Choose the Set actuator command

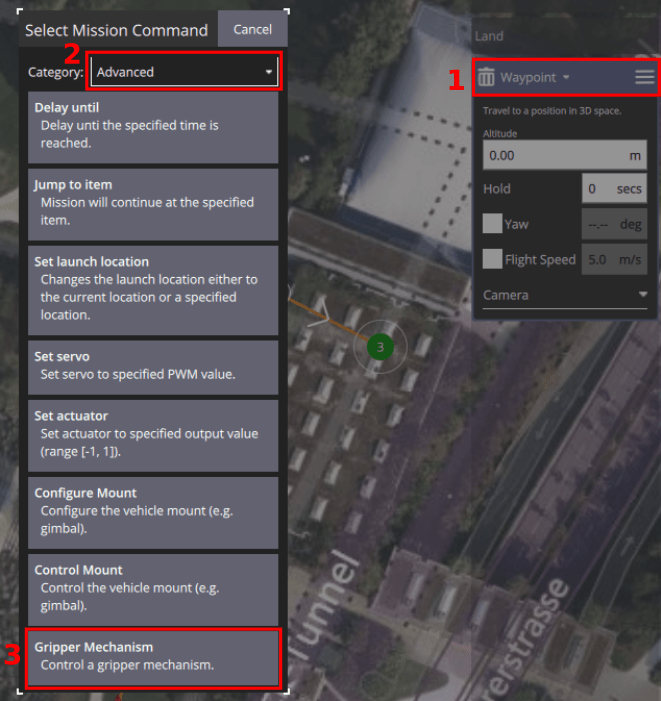point(152,434)
